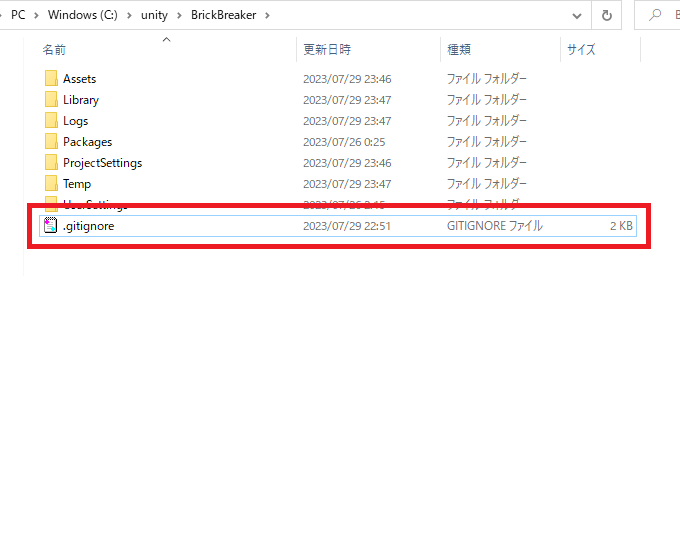This screenshot has height=551, width=680.
Task: Sort by the サイズ column header
Action: pyautogui.click(x=581, y=50)
